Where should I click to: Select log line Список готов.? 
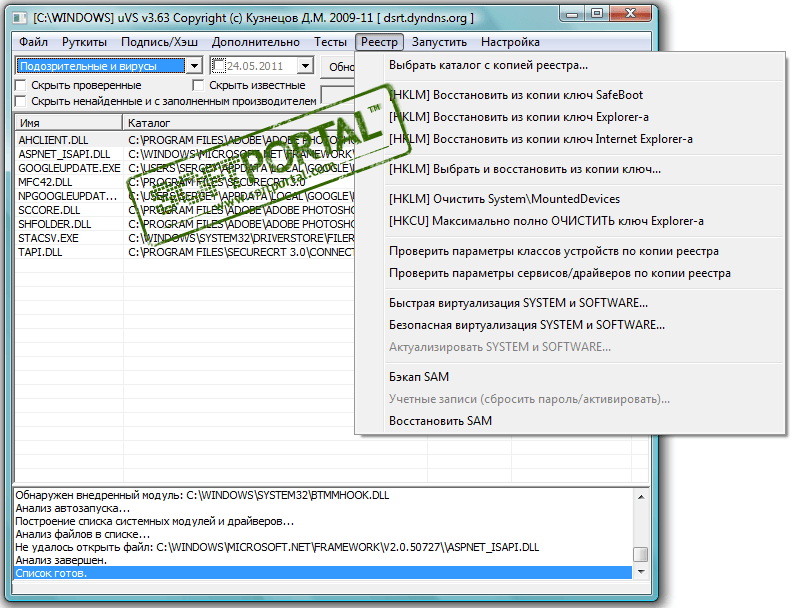pyautogui.click(x=323, y=573)
